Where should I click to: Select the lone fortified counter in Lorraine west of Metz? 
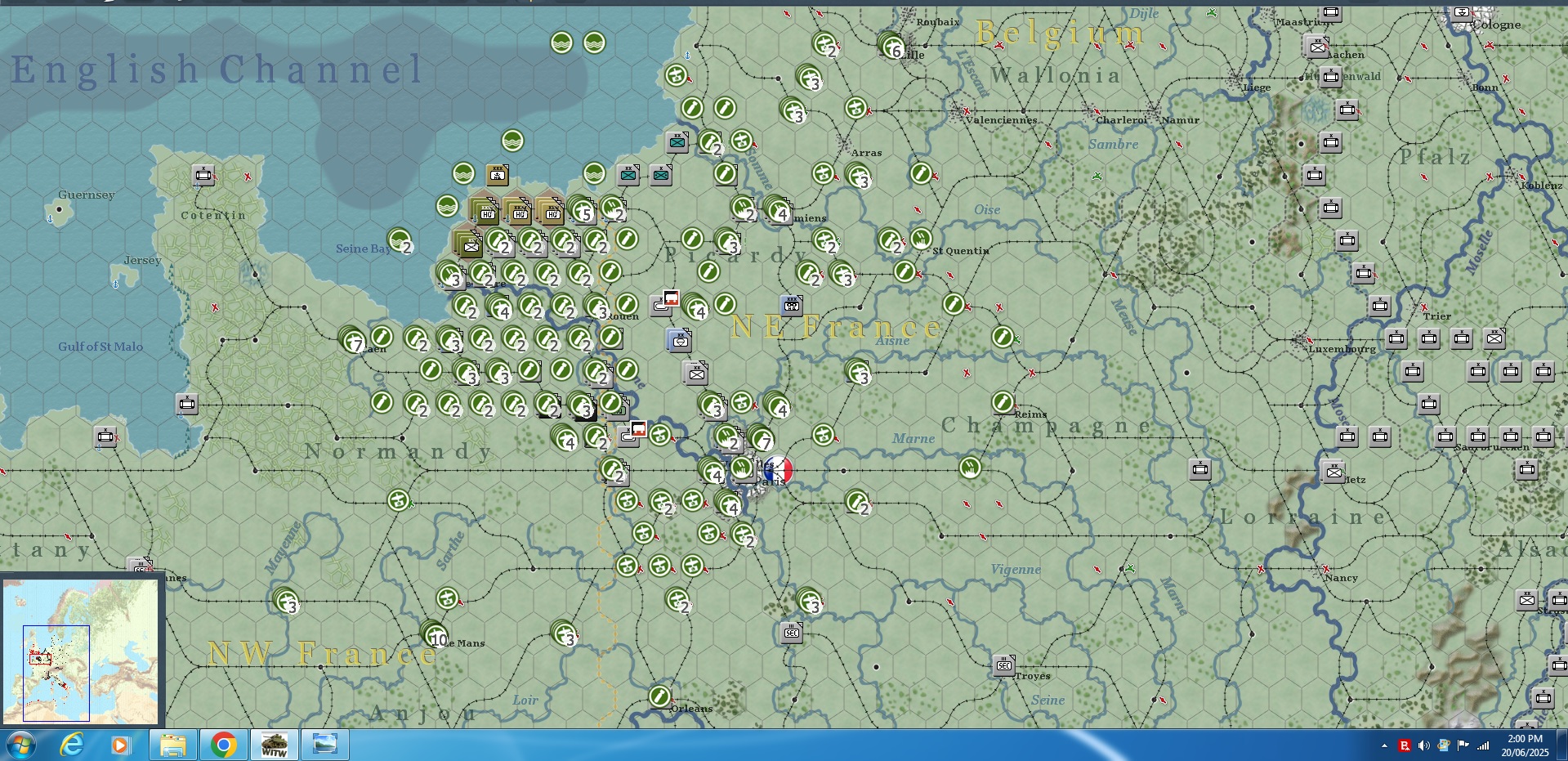point(1200,468)
